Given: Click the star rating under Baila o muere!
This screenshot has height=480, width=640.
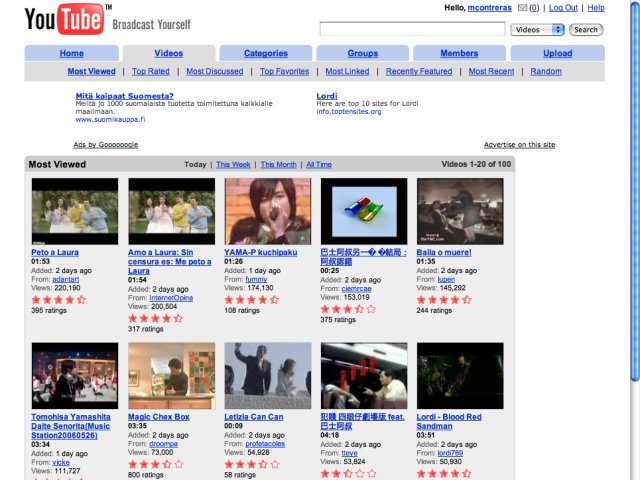Looking at the screenshot, I should click(x=441, y=299).
